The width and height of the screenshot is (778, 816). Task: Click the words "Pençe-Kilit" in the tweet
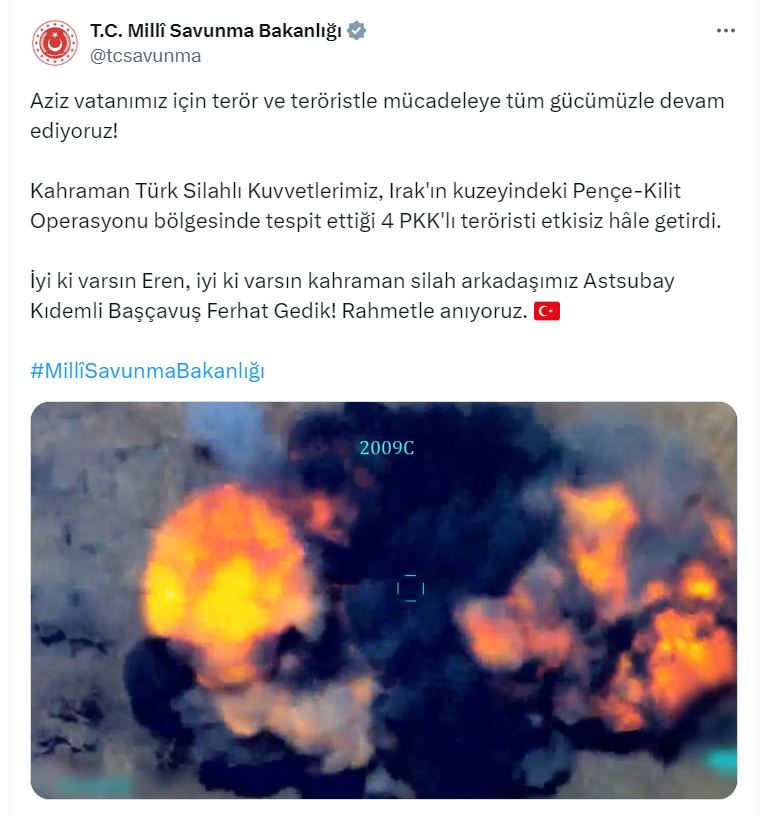(x=627, y=191)
